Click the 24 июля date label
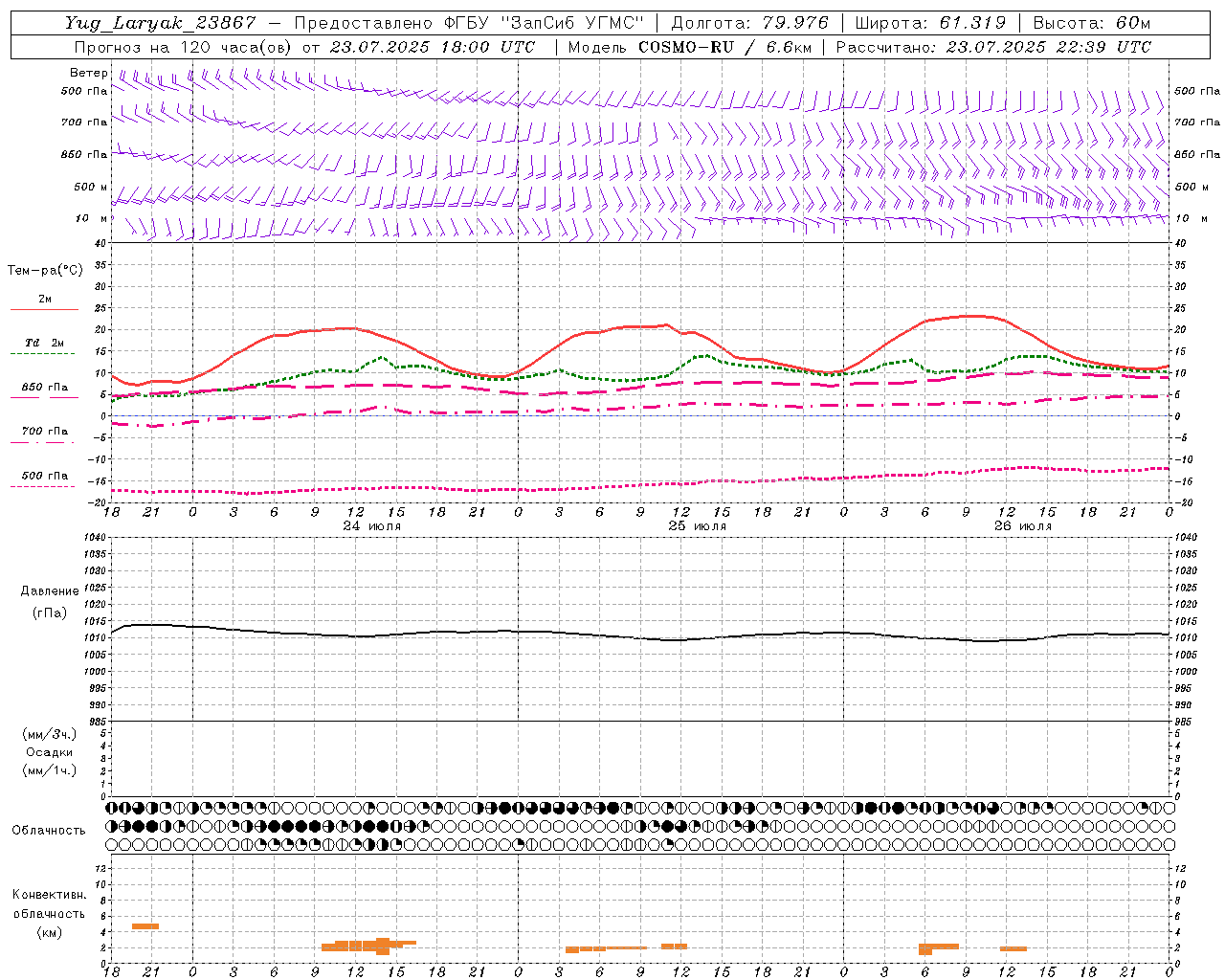The height and width of the screenshot is (980, 1225). click(372, 526)
